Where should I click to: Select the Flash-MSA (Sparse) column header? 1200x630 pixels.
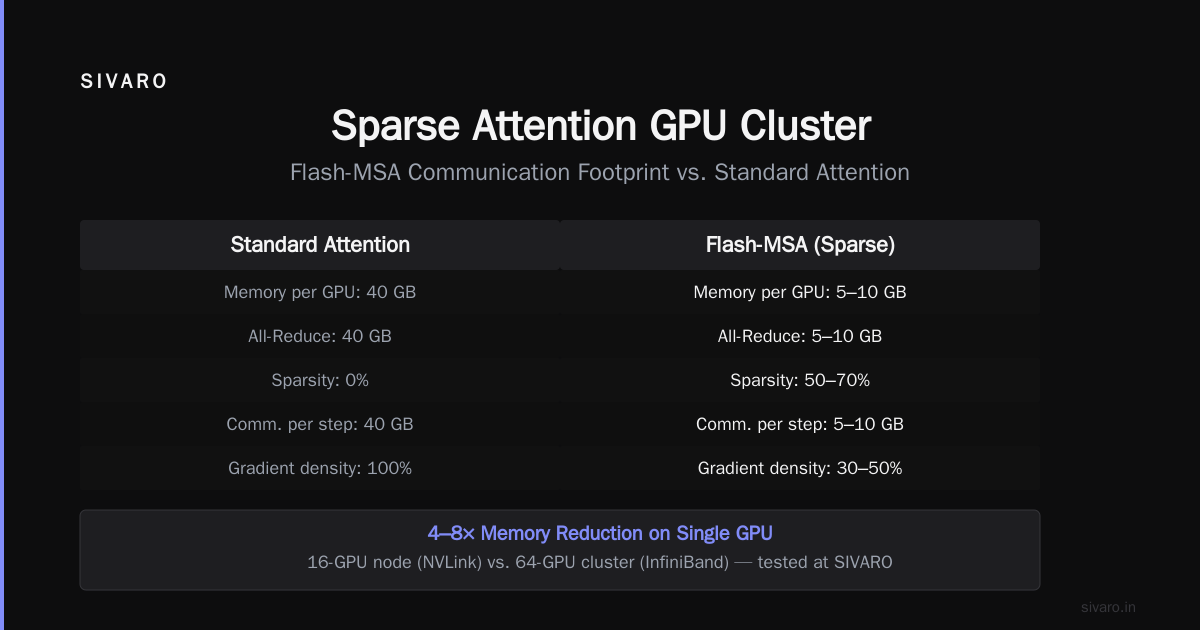(800, 245)
